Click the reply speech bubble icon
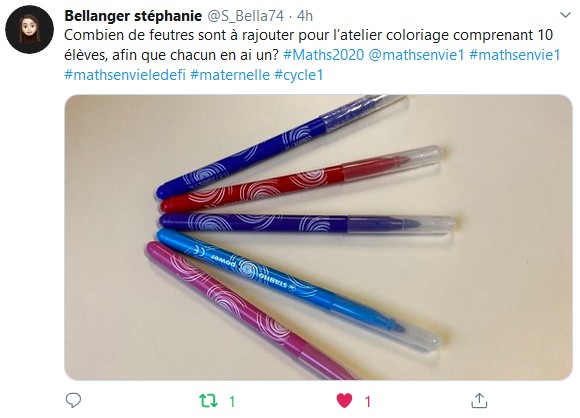 [x=73, y=400]
